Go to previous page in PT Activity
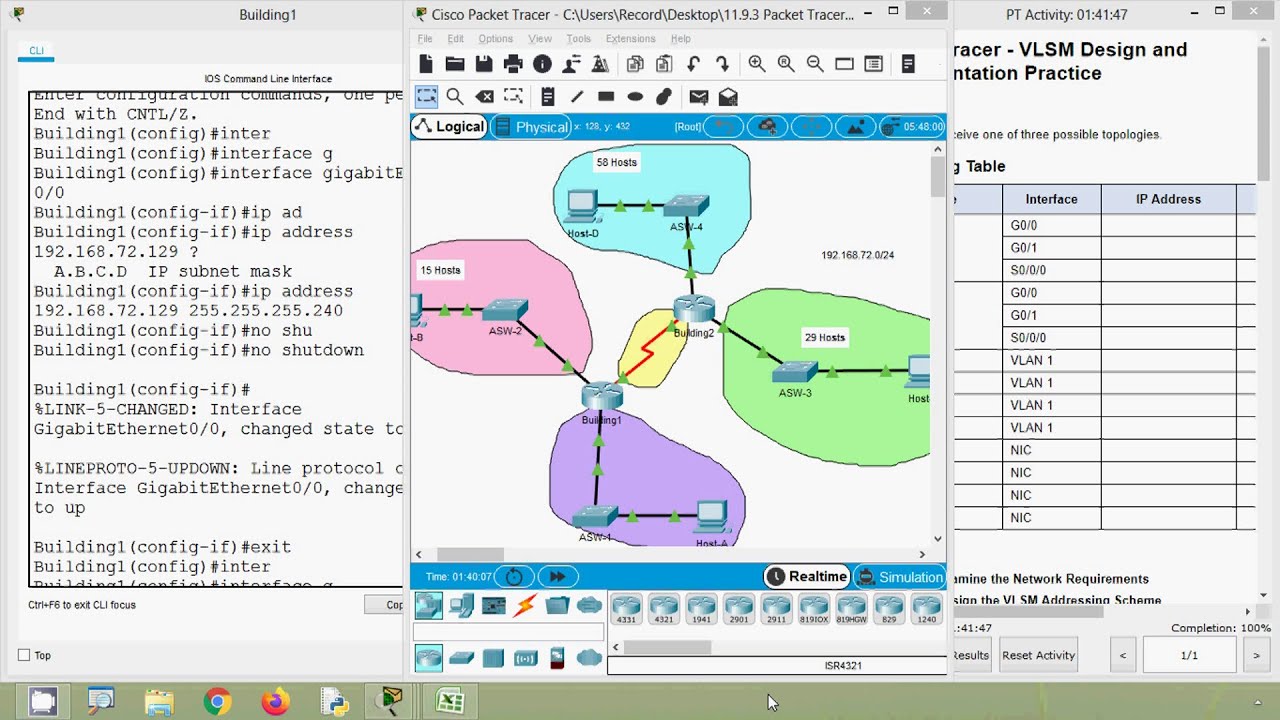This screenshot has height=720, width=1280. pos(1123,655)
